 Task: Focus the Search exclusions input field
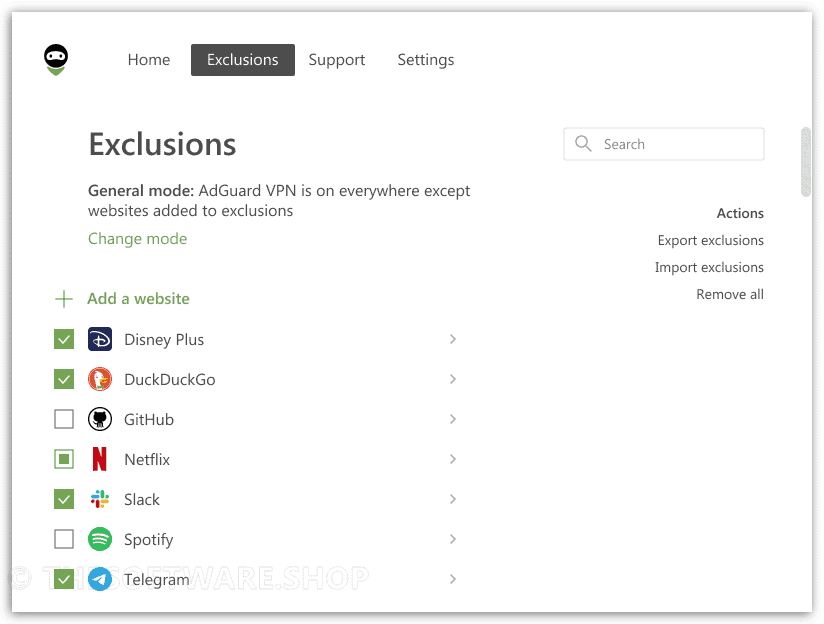(664, 144)
